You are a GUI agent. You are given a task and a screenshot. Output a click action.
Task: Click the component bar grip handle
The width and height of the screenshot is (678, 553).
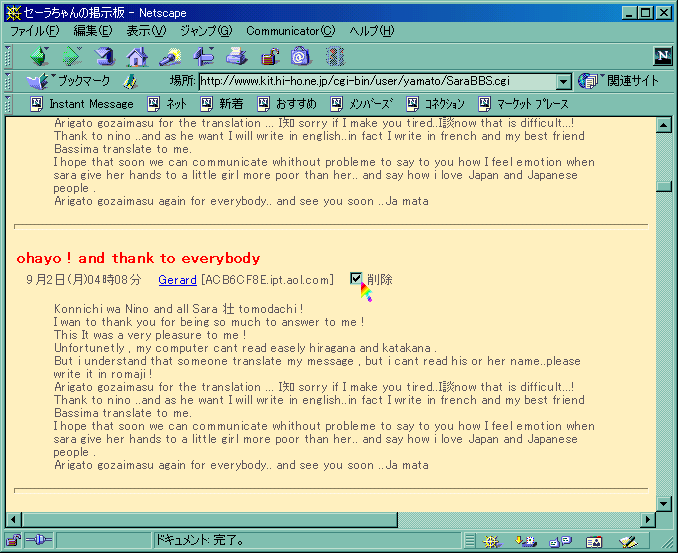(470, 541)
